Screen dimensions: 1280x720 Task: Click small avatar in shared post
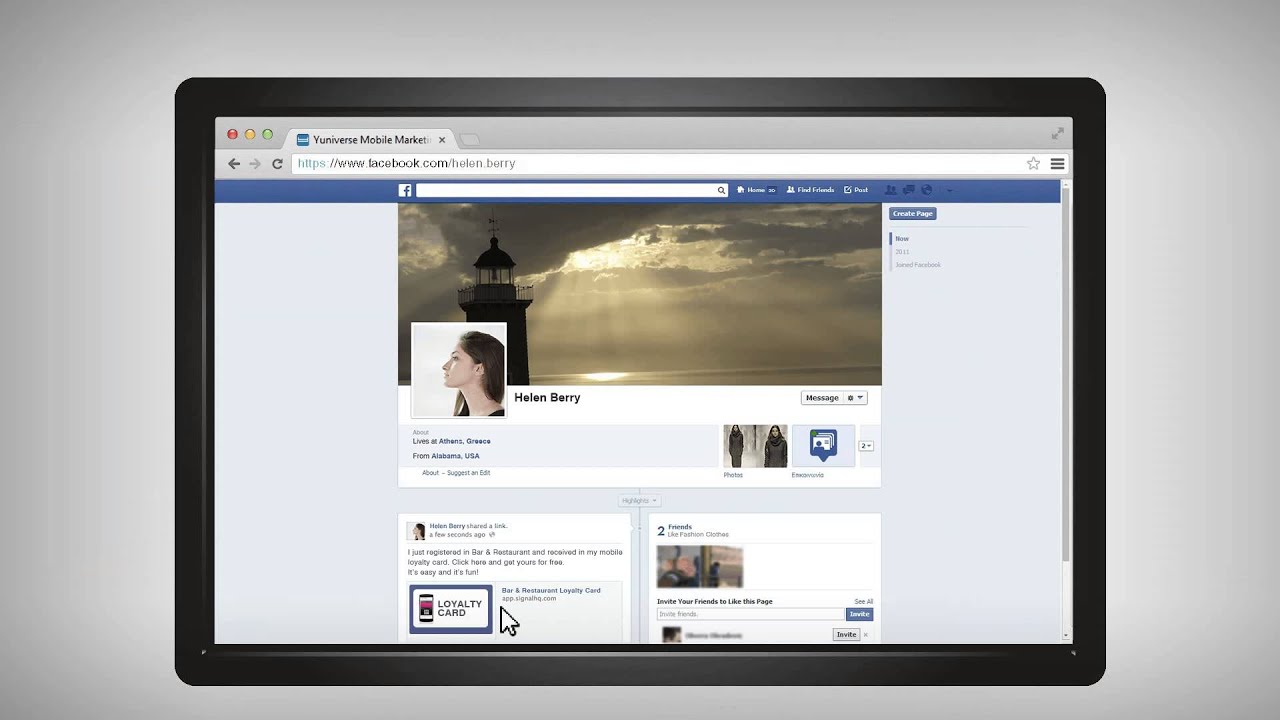click(417, 532)
